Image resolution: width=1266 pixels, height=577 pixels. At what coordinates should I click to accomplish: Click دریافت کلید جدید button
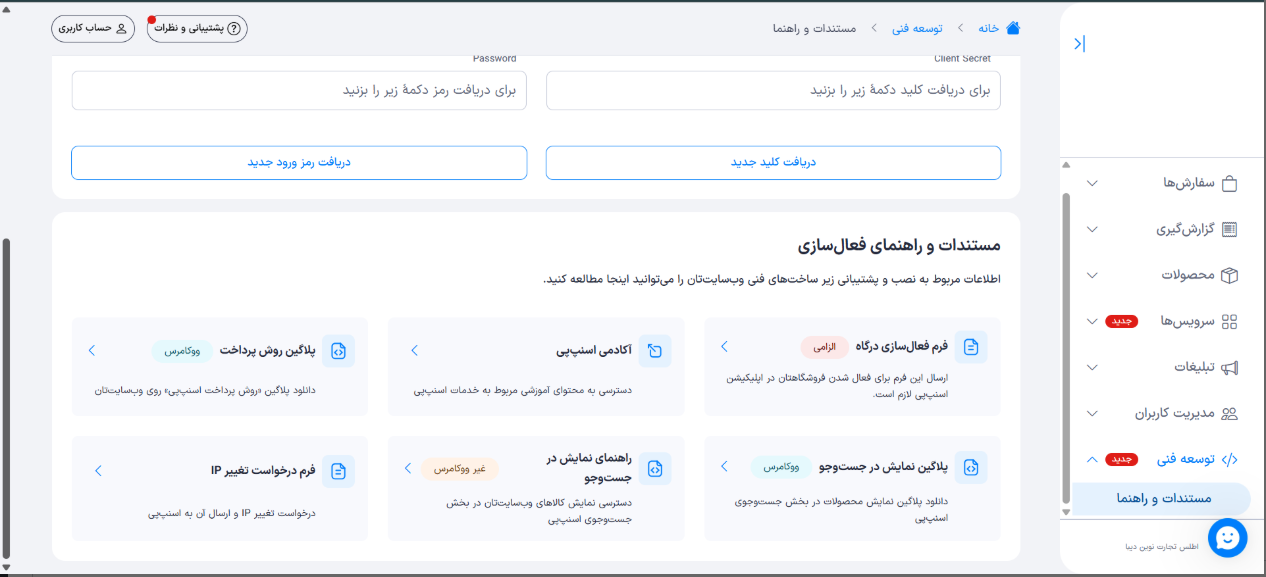click(773, 162)
